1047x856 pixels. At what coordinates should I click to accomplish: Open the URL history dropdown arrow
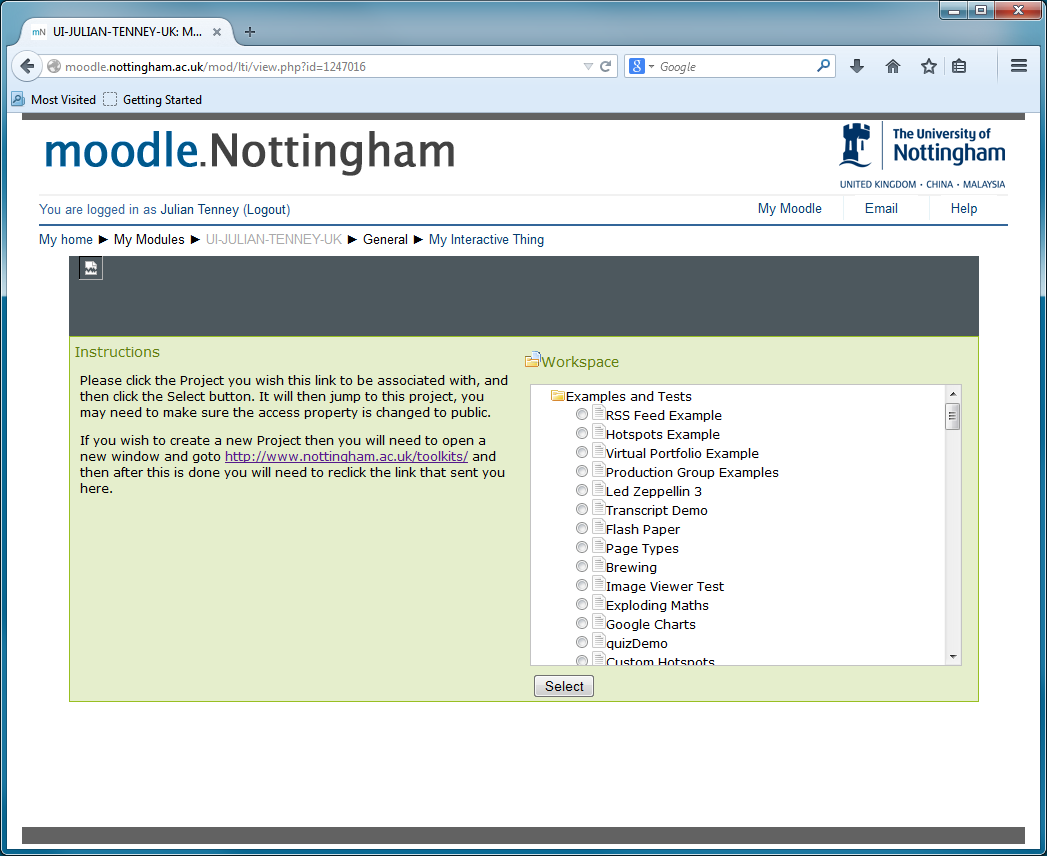588,66
